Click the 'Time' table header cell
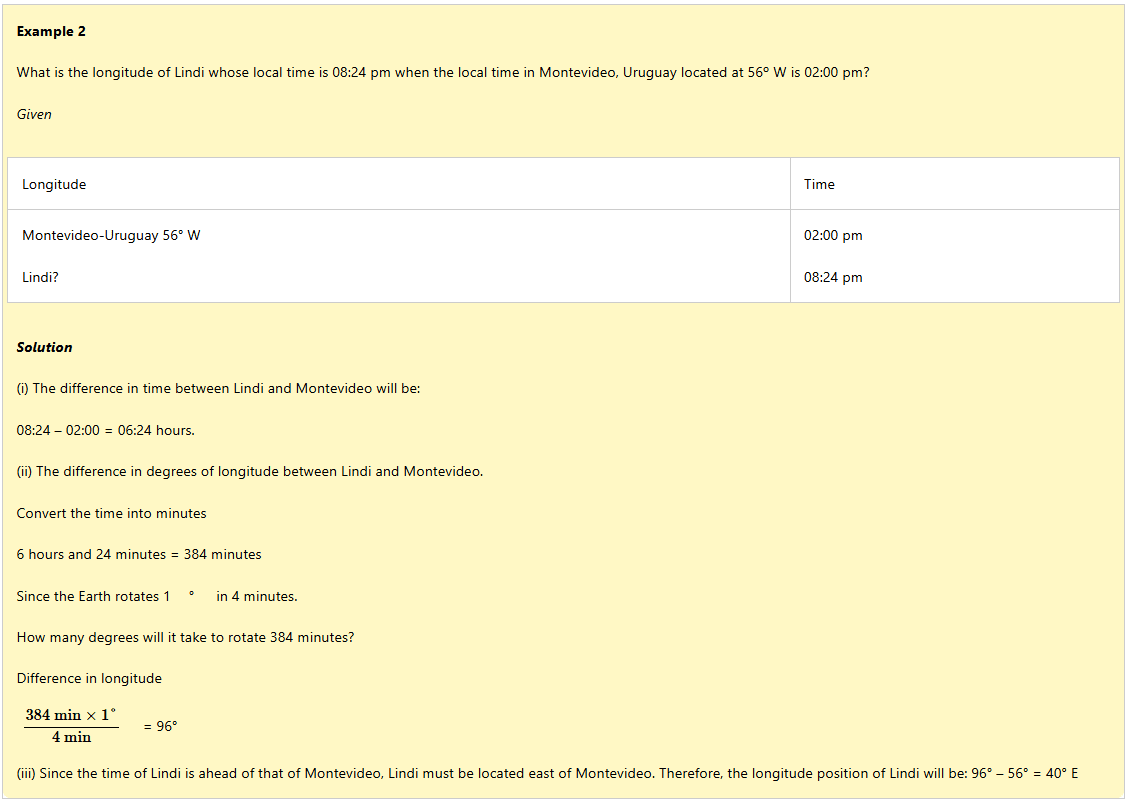The image size is (1128, 802). [x=818, y=184]
